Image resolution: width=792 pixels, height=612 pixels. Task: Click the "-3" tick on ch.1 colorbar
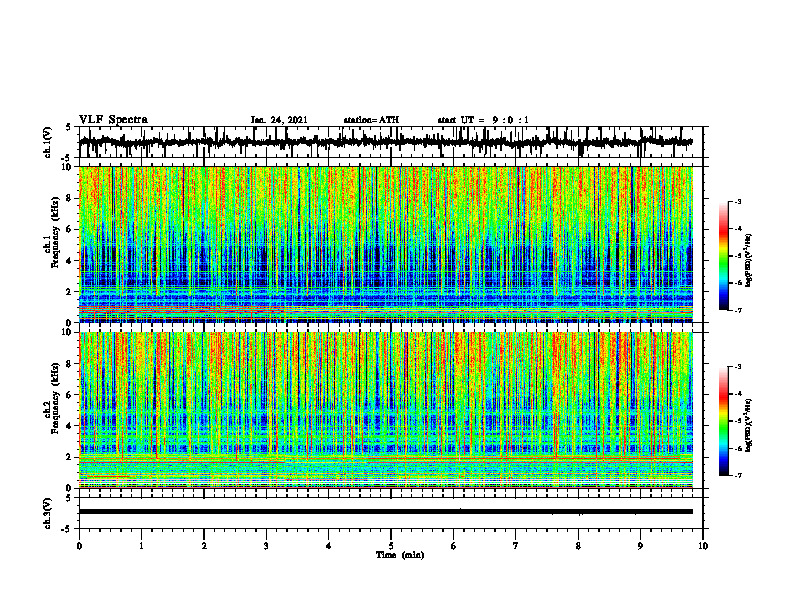737,202
